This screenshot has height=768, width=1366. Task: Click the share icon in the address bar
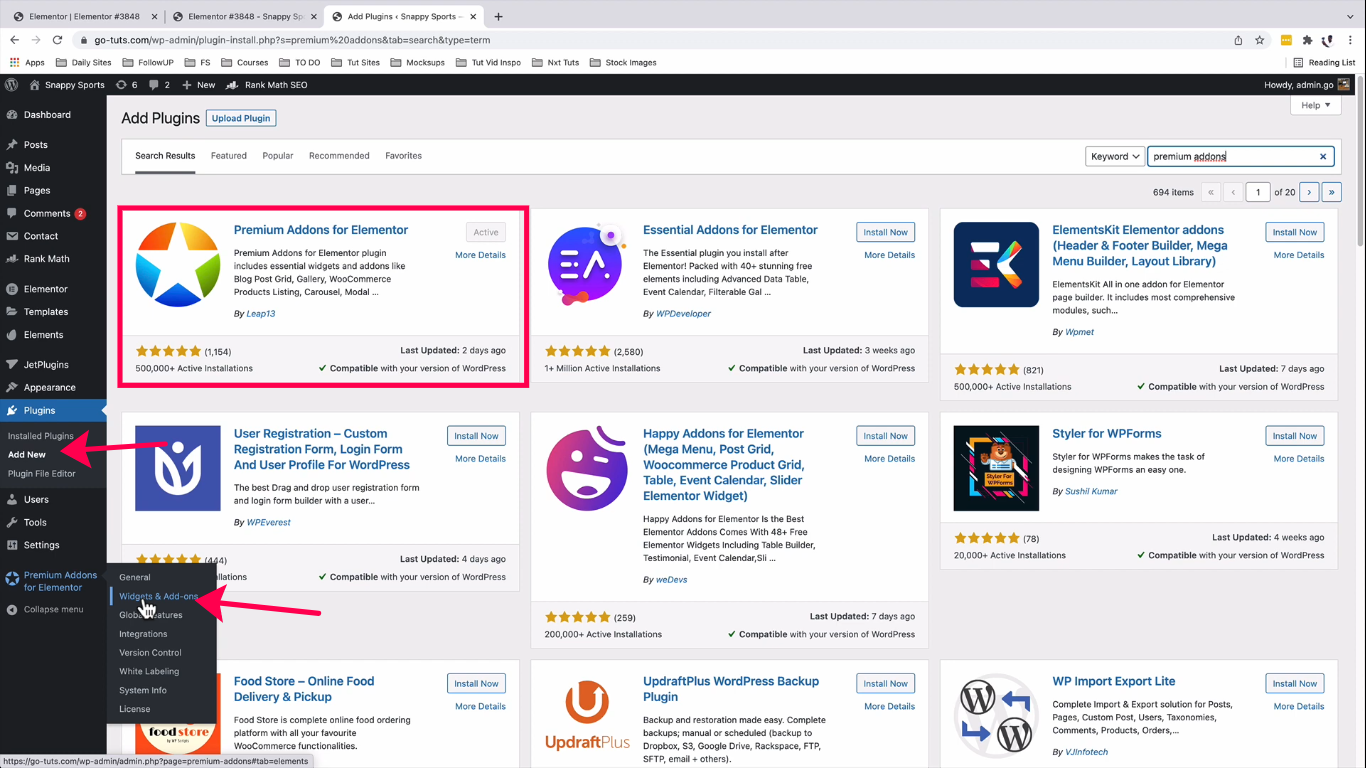click(x=1238, y=40)
